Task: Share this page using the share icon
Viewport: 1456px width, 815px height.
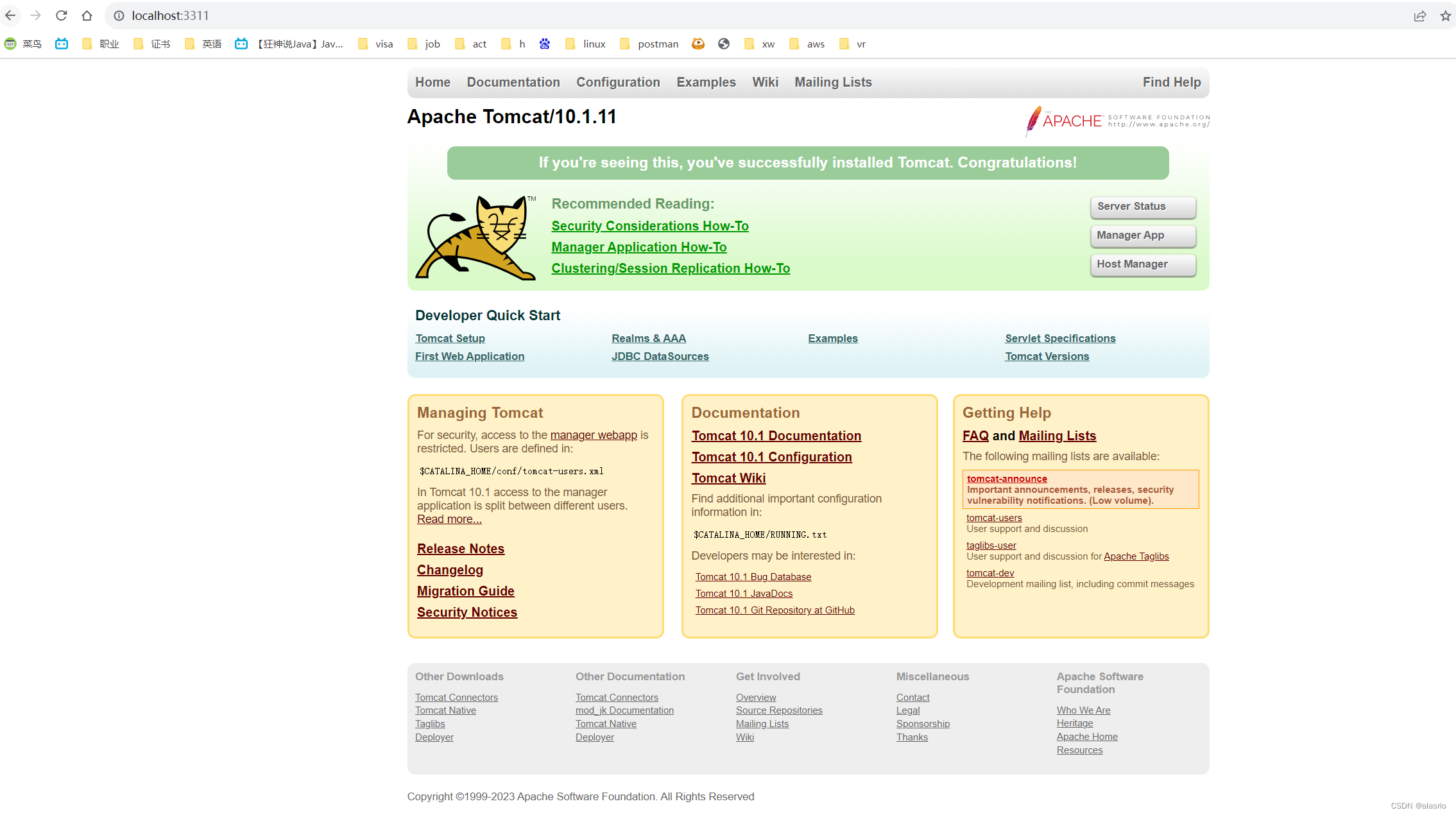Action: tap(1419, 15)
